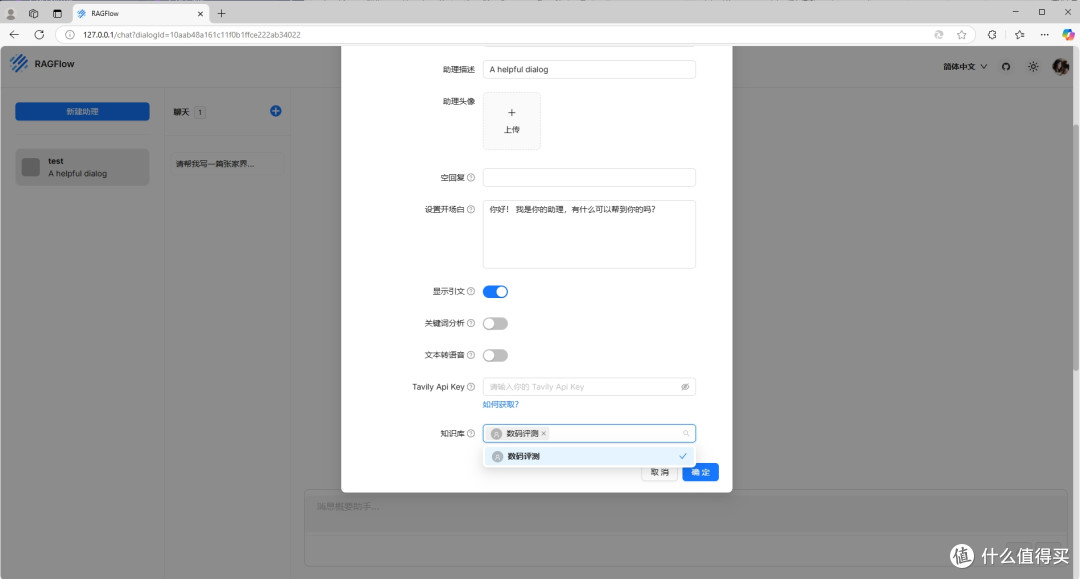Viewport: 1080px width, 579px height.
Task: Click help icon next to 显示引文
Action: coord(471,291)
